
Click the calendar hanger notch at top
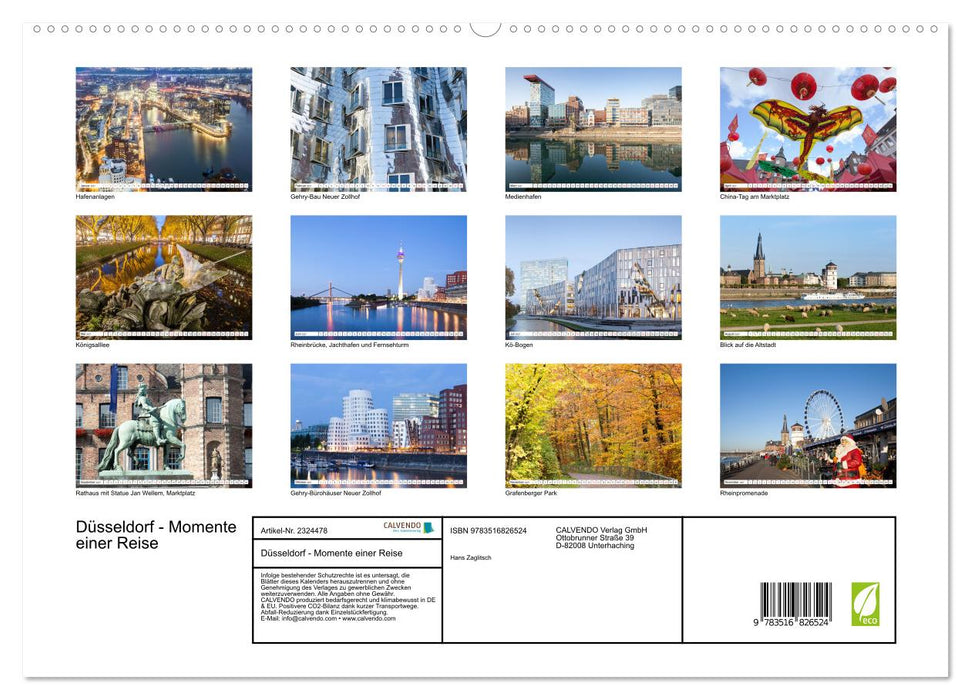485,29
